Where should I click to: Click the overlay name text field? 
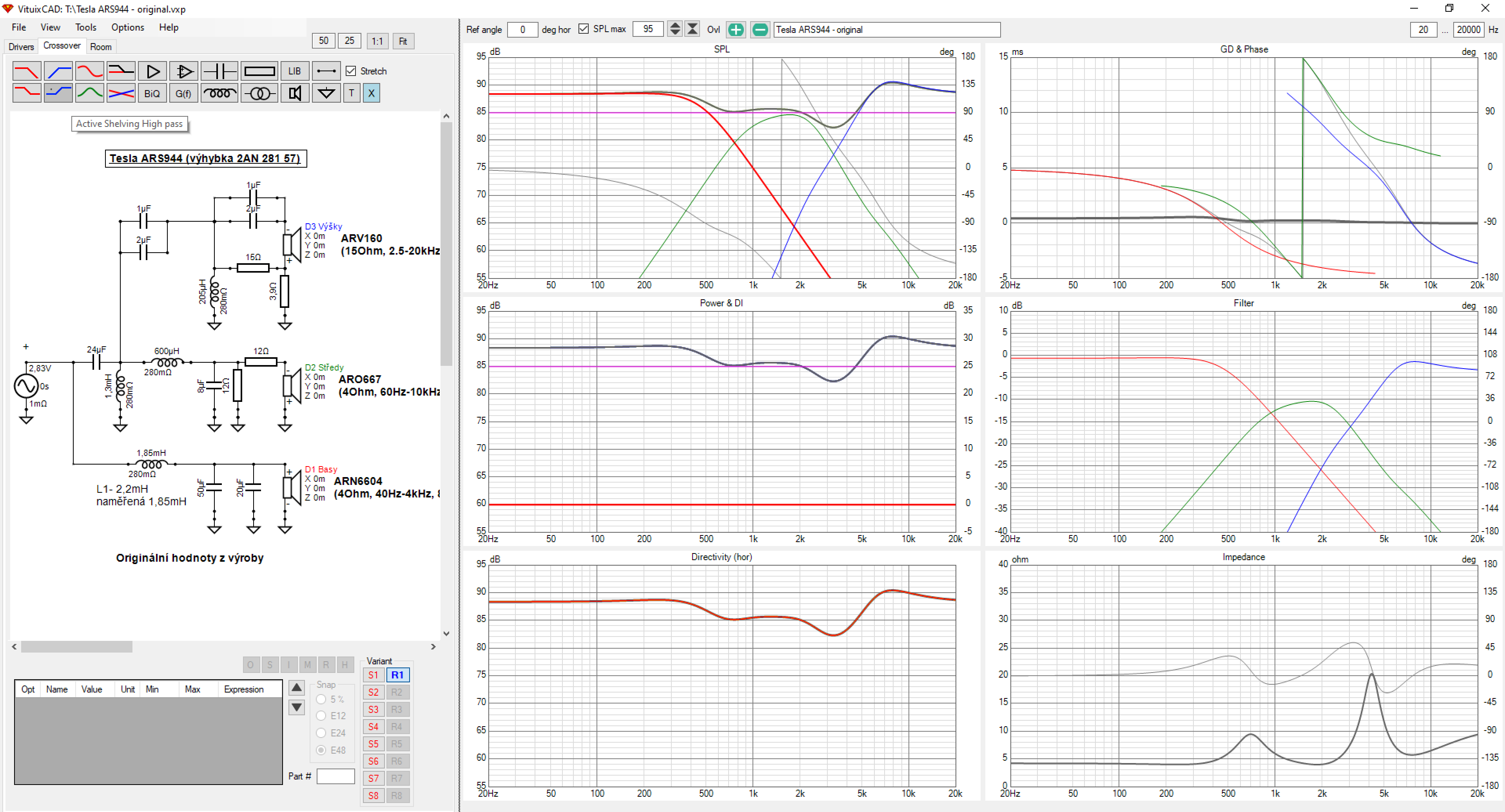pos(886,29)
